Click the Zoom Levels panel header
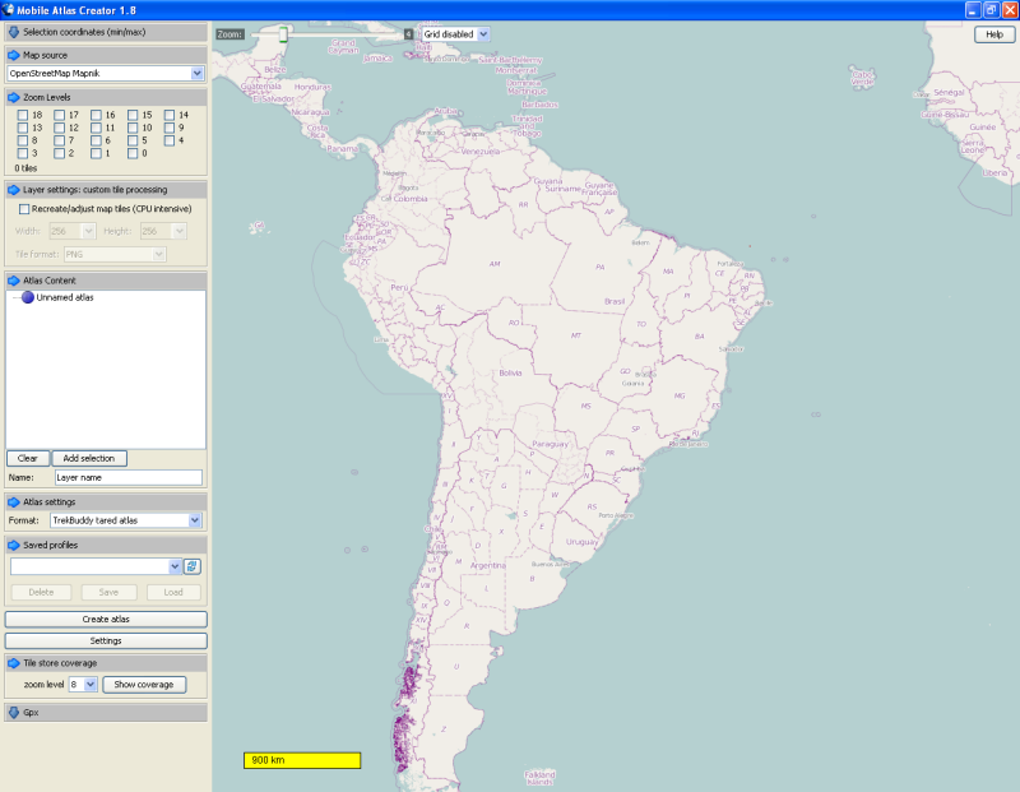The height and width of the screenshot is (792, 1020). click(105, 98)
